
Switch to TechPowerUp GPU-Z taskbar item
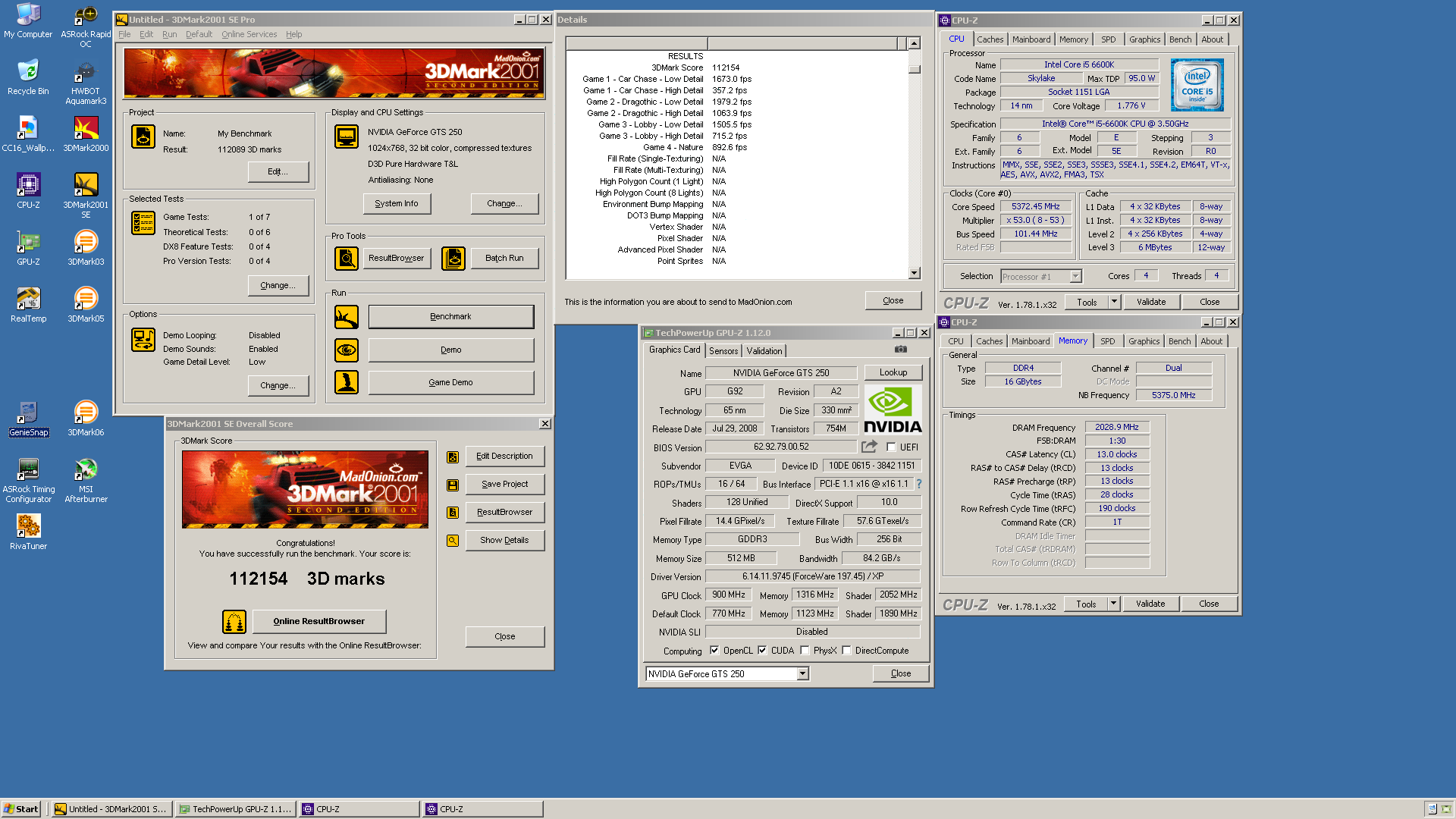coord(236,809)
